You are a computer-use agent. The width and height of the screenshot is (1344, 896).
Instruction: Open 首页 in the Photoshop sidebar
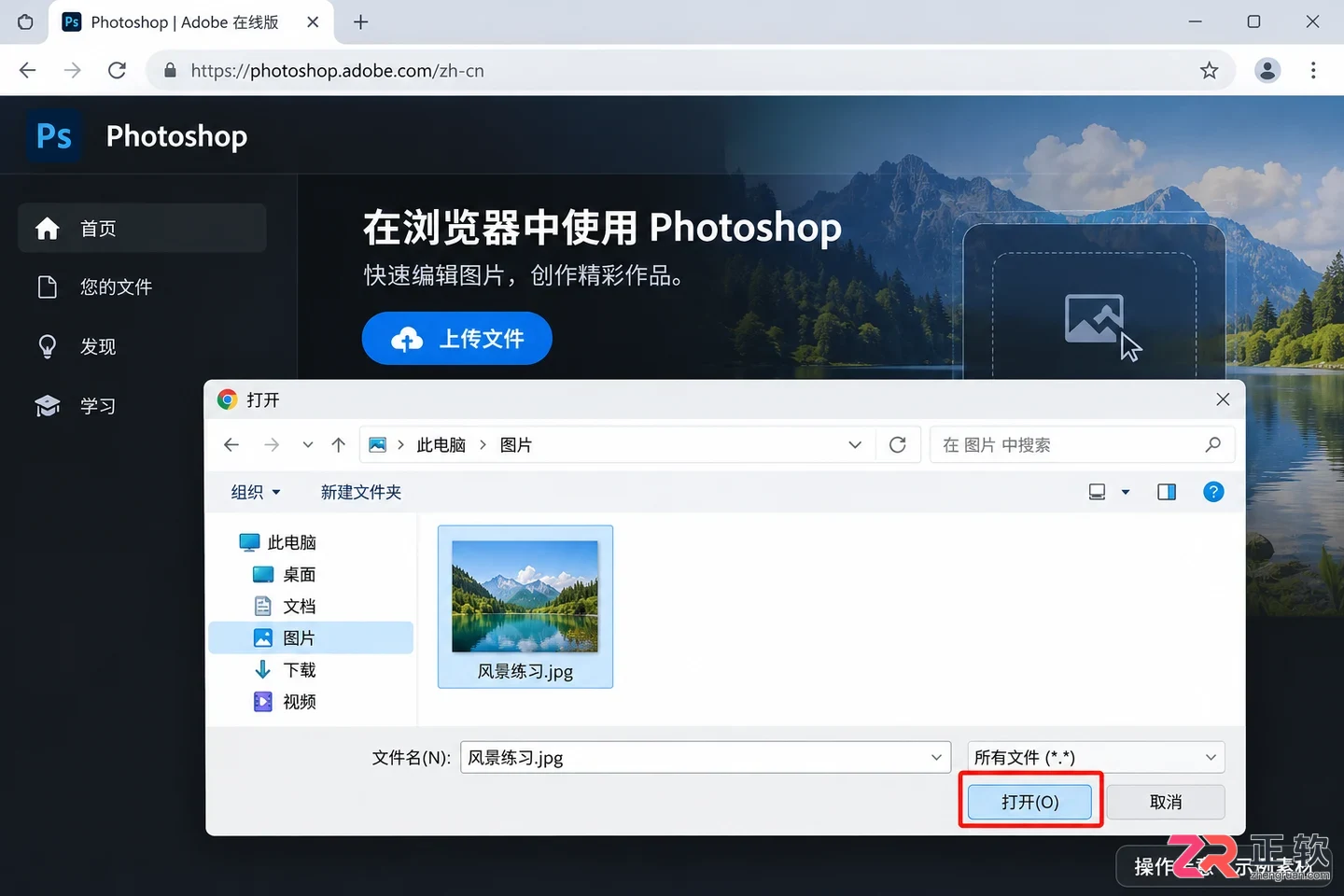pos(142,228)
